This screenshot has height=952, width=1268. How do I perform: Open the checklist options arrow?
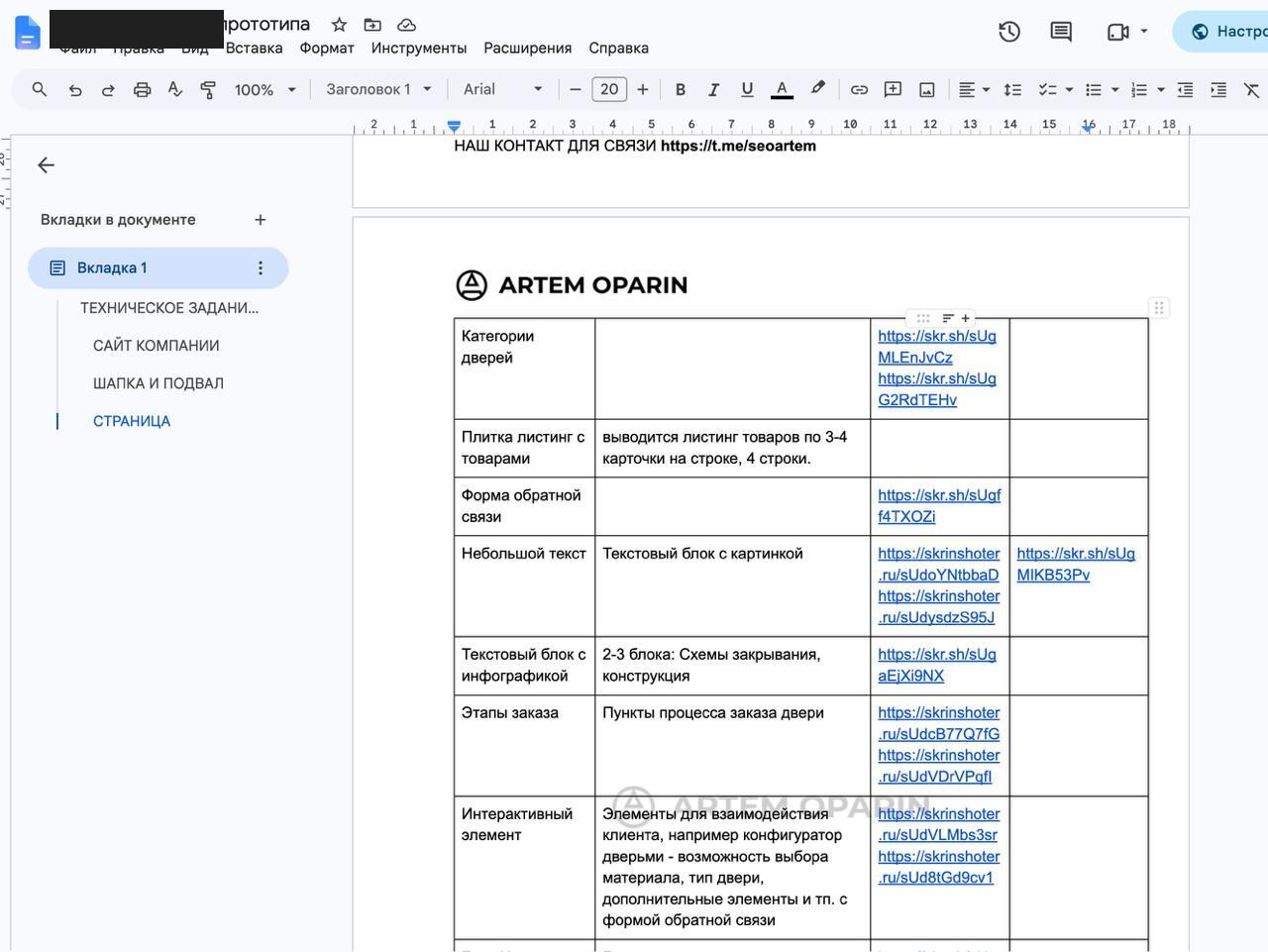(1069, 89)
